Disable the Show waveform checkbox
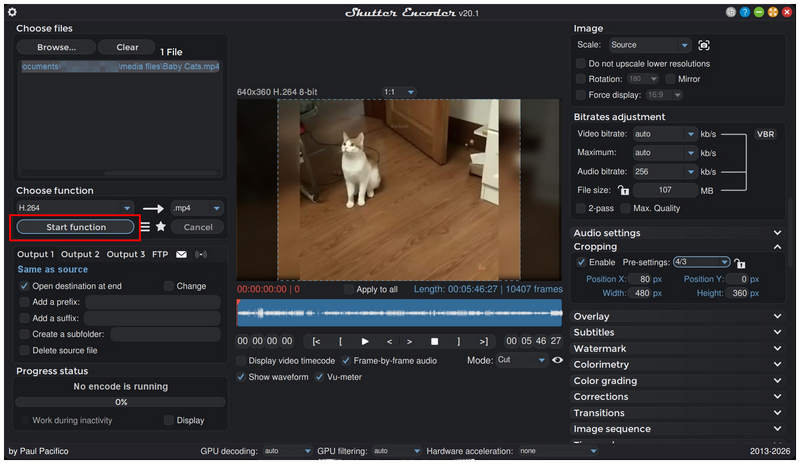The image size is (800, 464). click(x=241, y=377)
